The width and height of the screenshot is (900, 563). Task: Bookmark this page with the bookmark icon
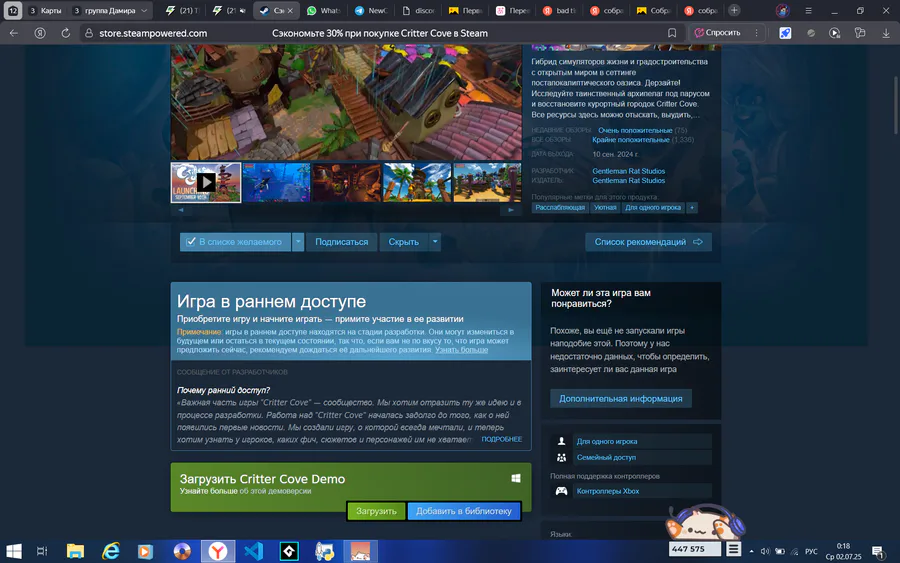pyautogui.click(x=672, y=33)
